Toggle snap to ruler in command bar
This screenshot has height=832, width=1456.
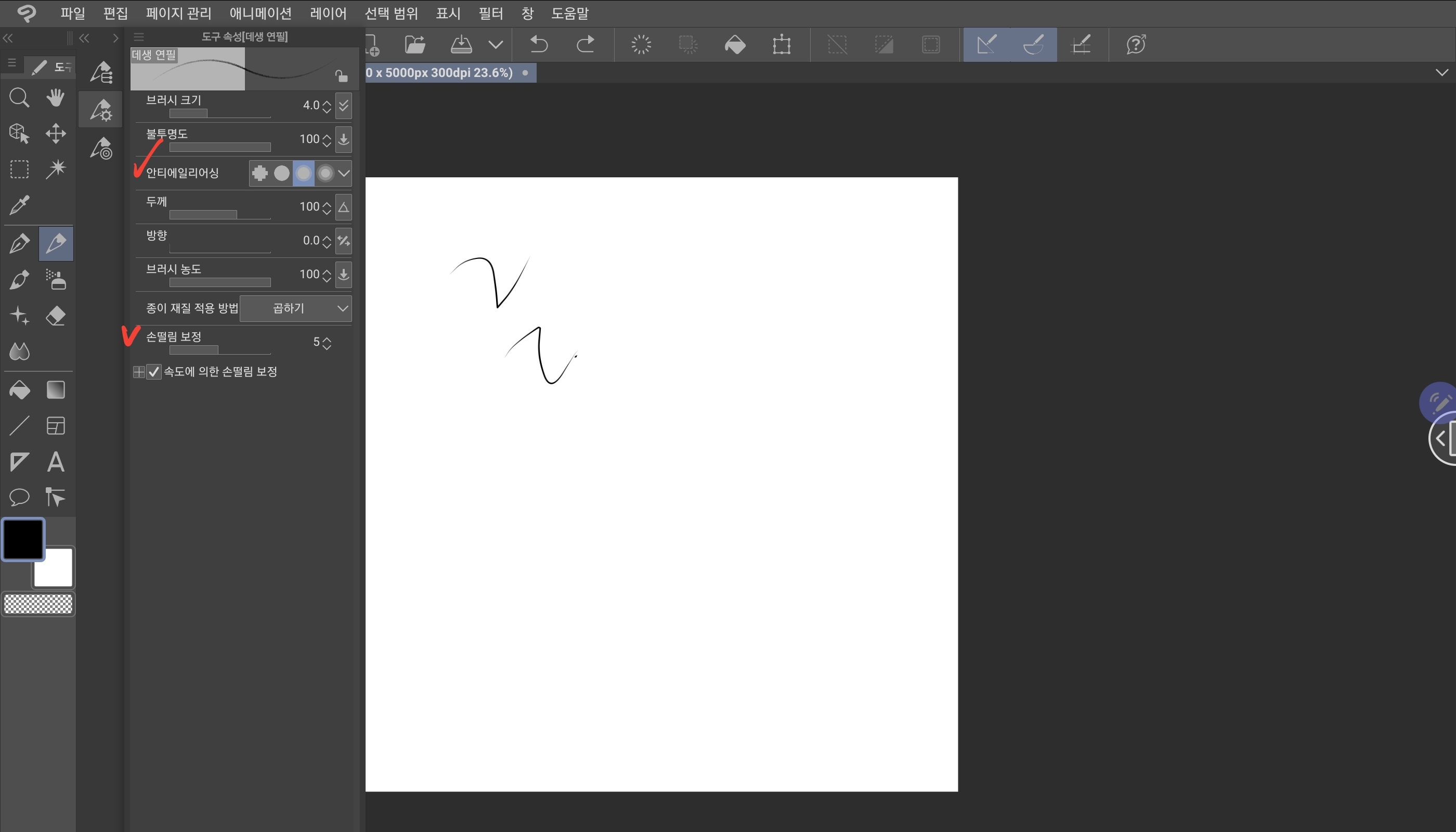(x=986, y=44)
